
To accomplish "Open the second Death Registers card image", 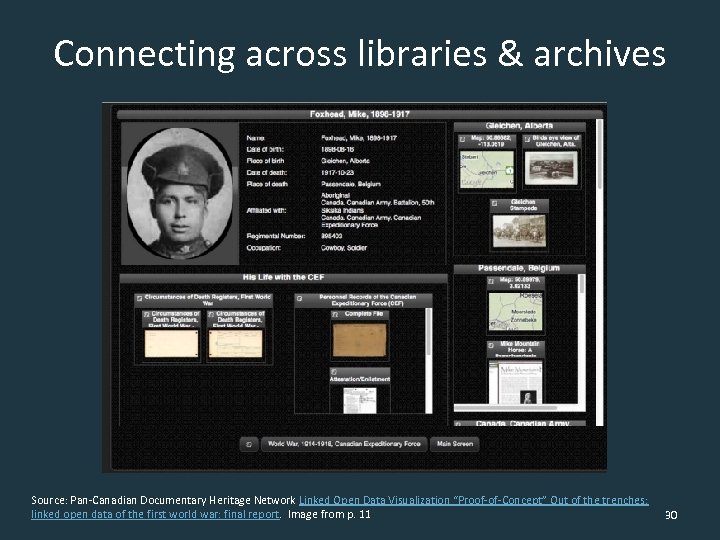I will point(236,343).
